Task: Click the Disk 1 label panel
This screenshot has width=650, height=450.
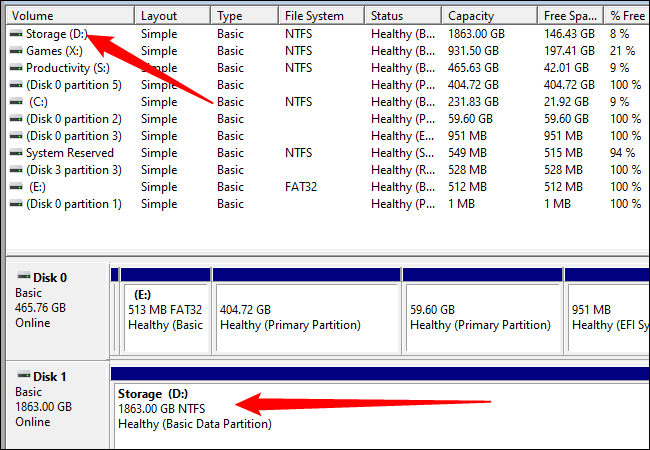Action: 58,405
